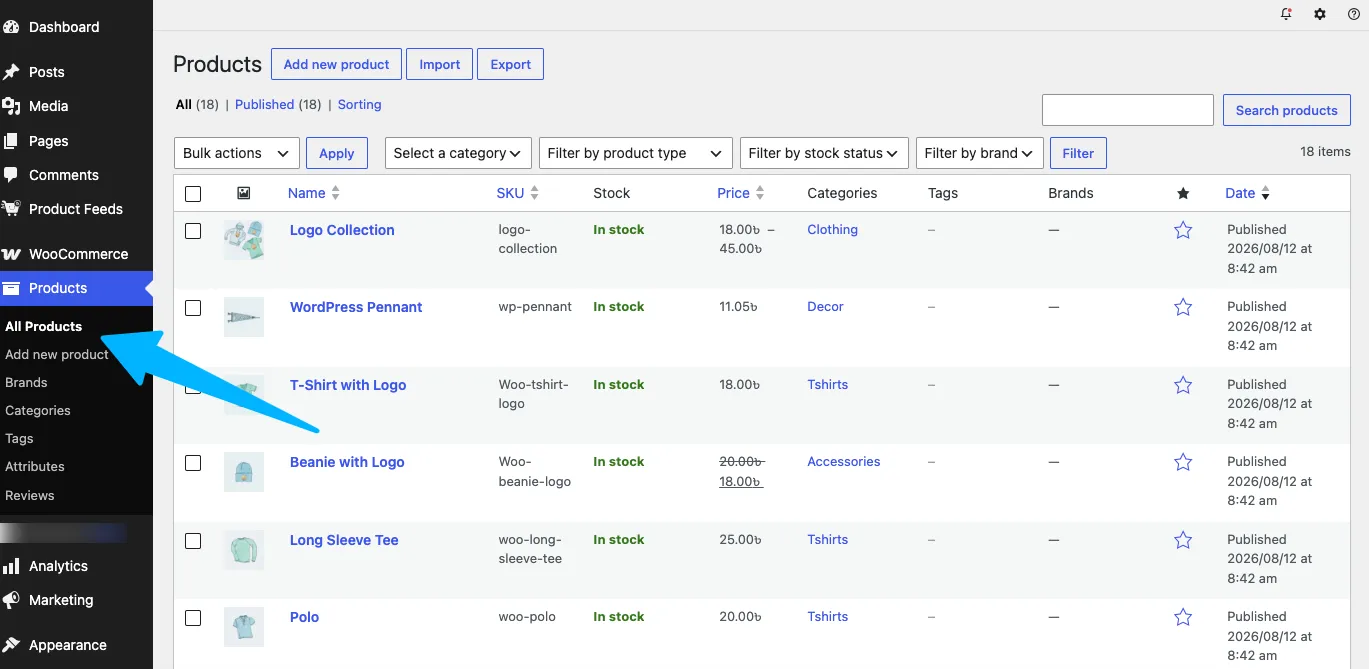Sort products by the Price column arrows

point(760,193)
